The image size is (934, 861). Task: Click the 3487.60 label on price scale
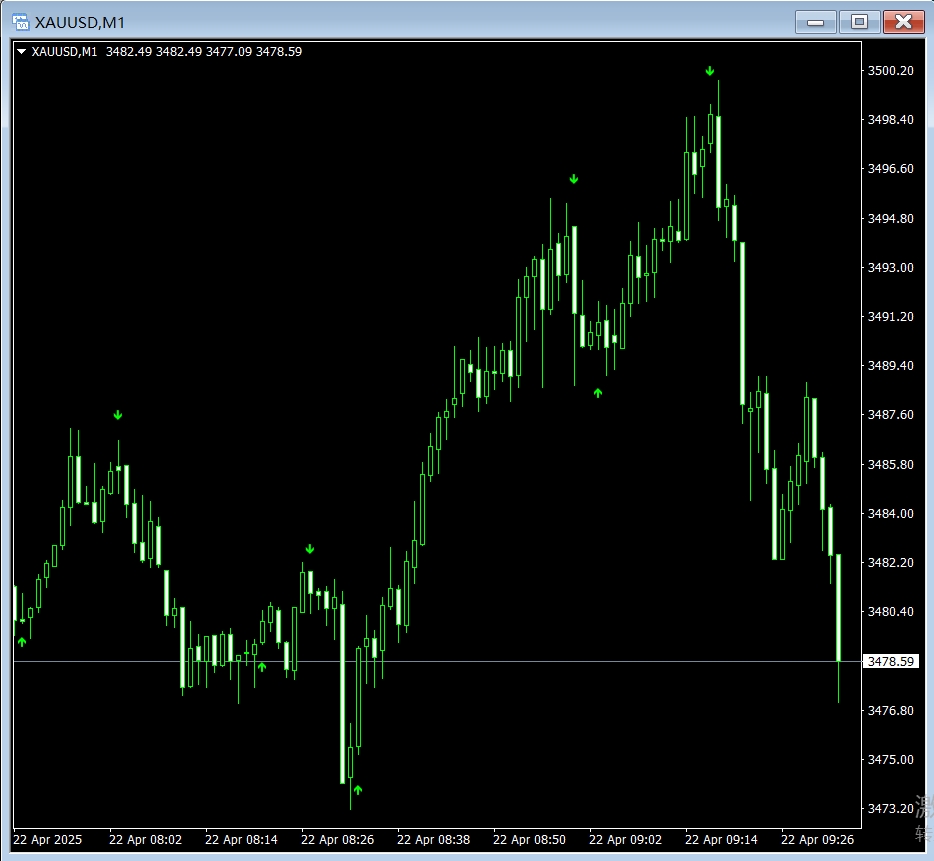tap(890, 415)
